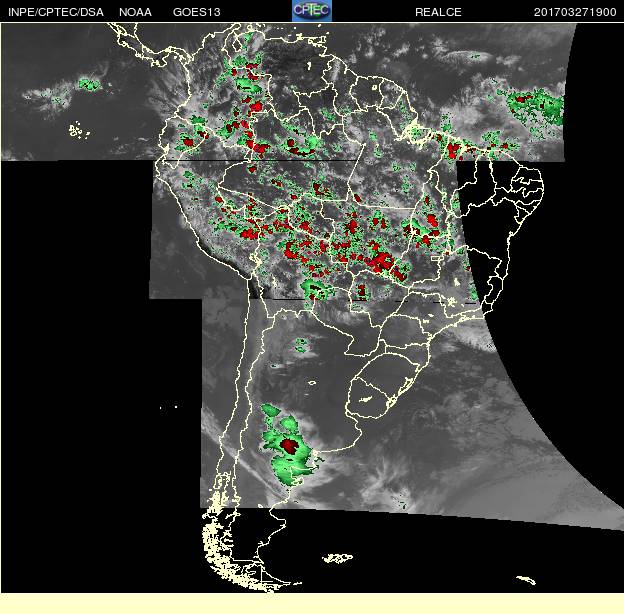Click the satellite image of South America
Image resolution: width=624 pixels, height=614 pixels.
(x=312, y=308)
